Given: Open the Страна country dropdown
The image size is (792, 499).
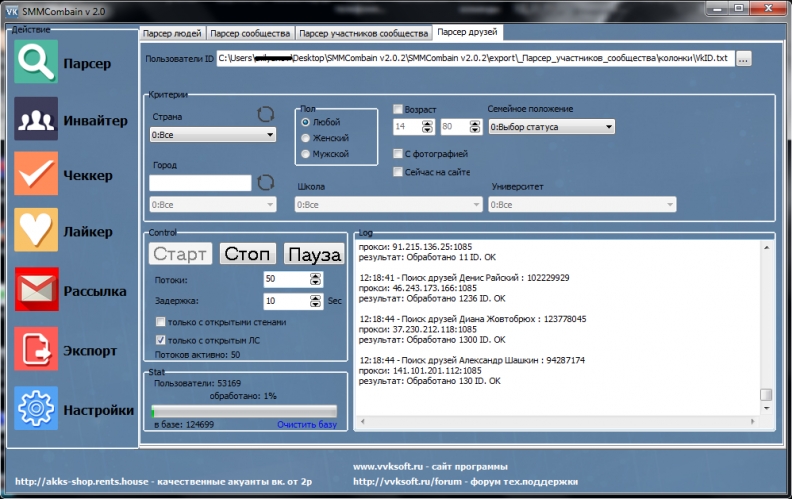Looking at the screenshot, I should click(213, 135).
